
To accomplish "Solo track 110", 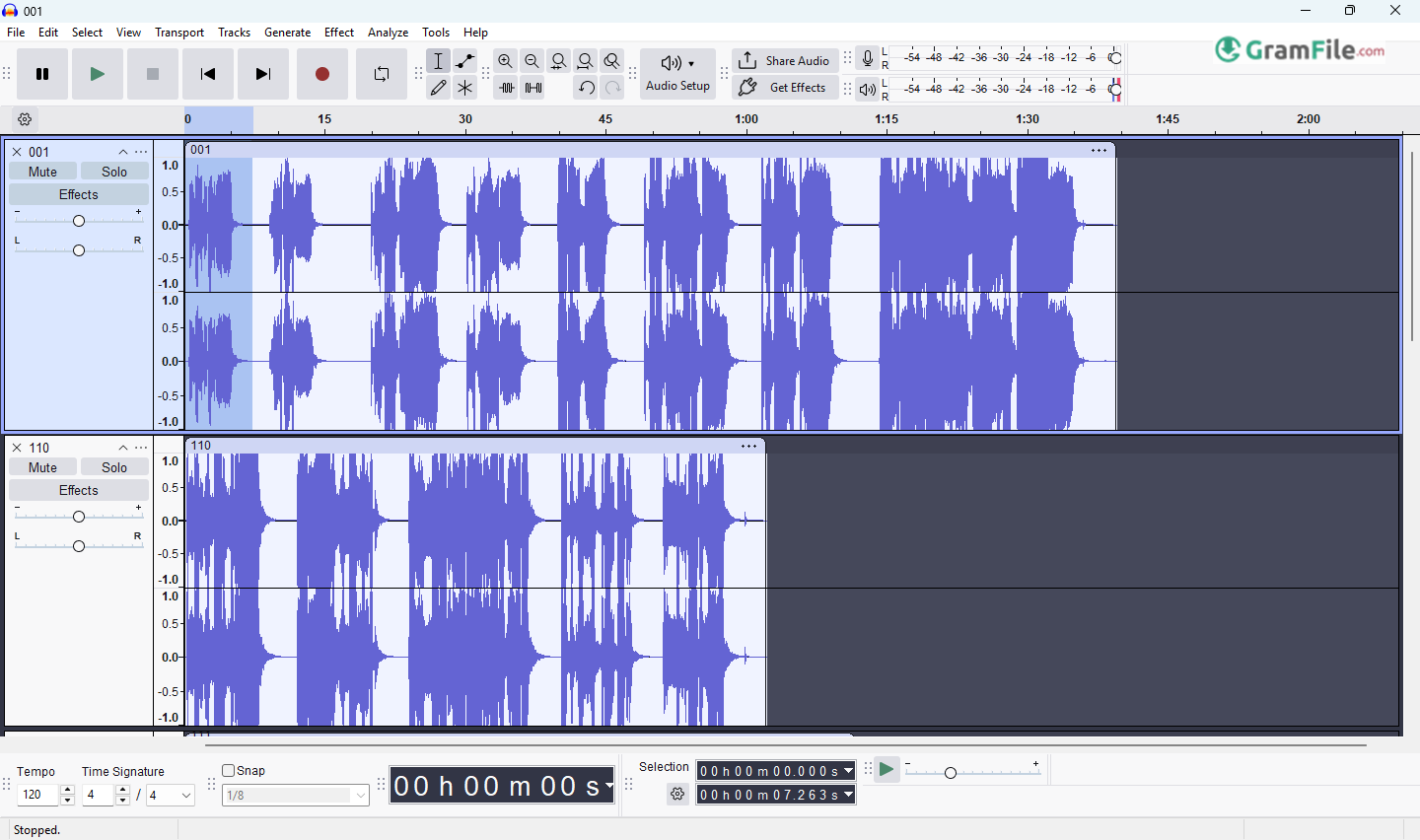I will coord(114,467).
